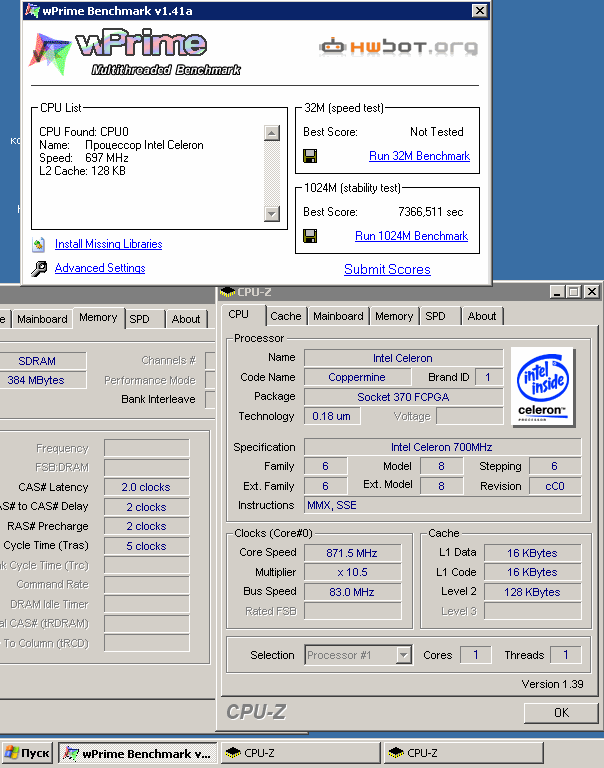
Task: Click the MMX, SSE instructions field
Action: click(442, 505)
